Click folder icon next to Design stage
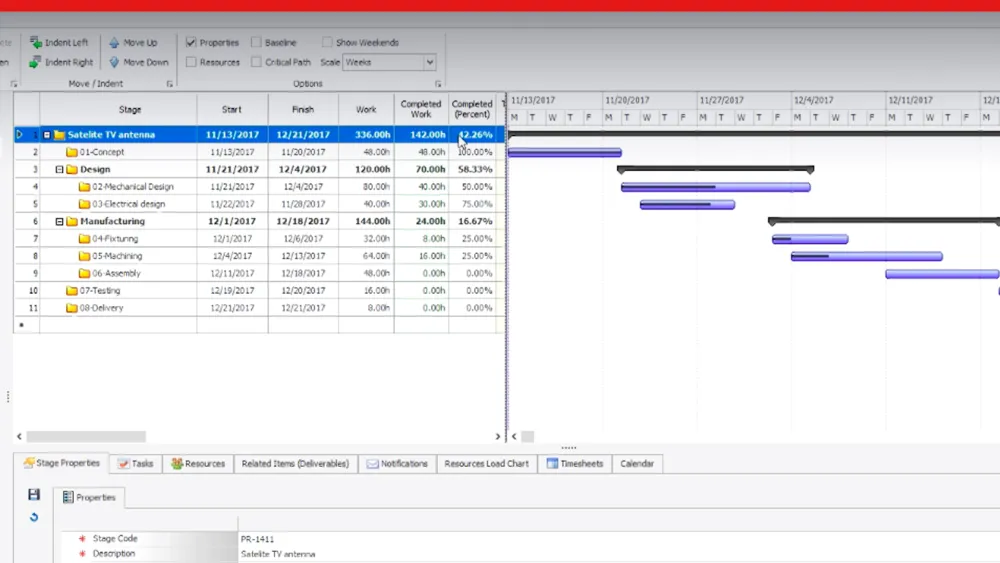1000x563 pixels. [72, 169]
